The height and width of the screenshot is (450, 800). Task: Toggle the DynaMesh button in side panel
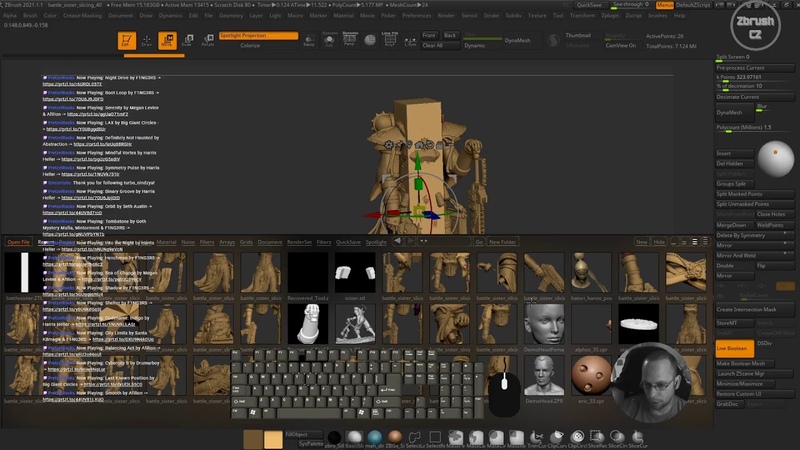click(x=730, y=113)
